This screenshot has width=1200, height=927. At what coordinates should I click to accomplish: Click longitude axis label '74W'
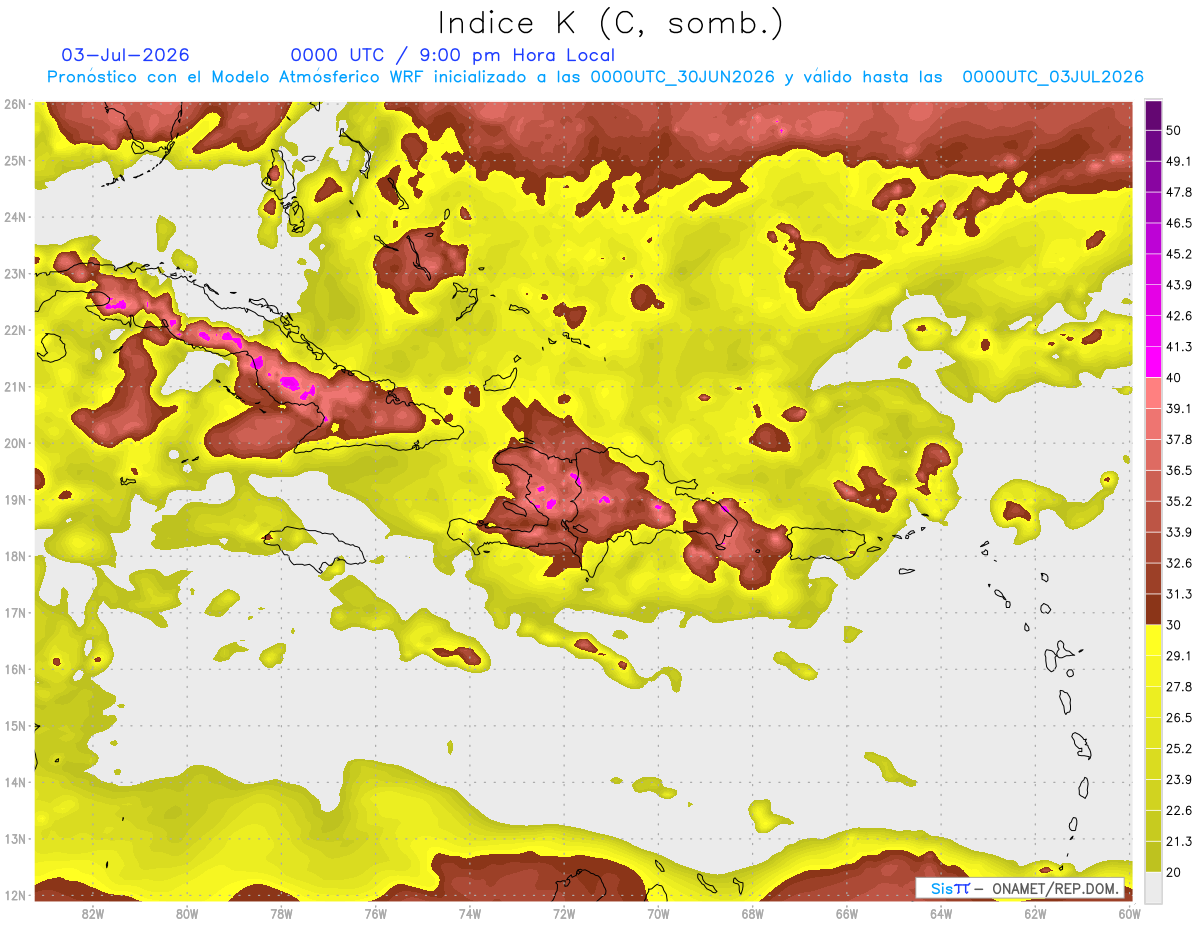click(x=470, y=914)
